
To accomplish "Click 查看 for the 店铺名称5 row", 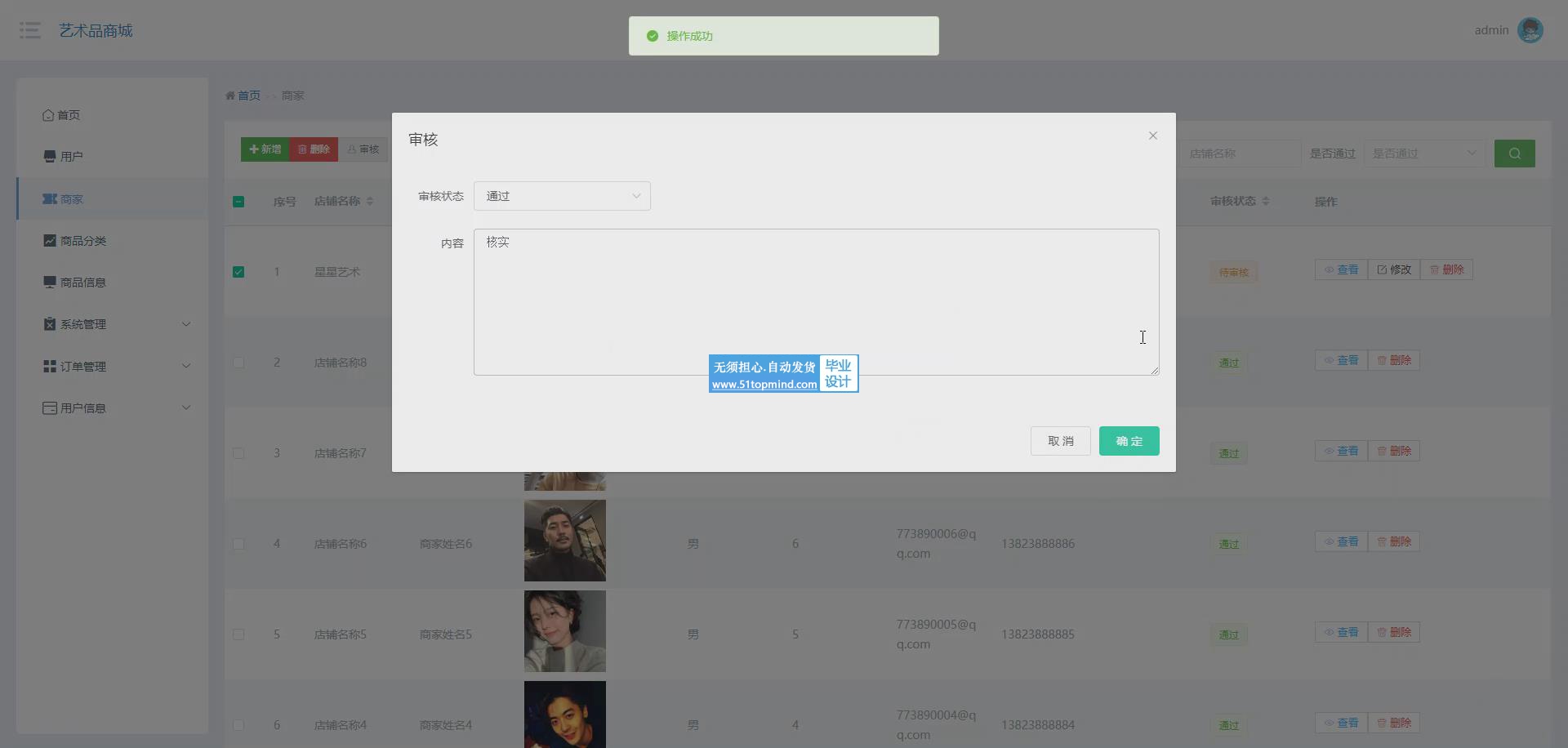I will click(1341, 632).
